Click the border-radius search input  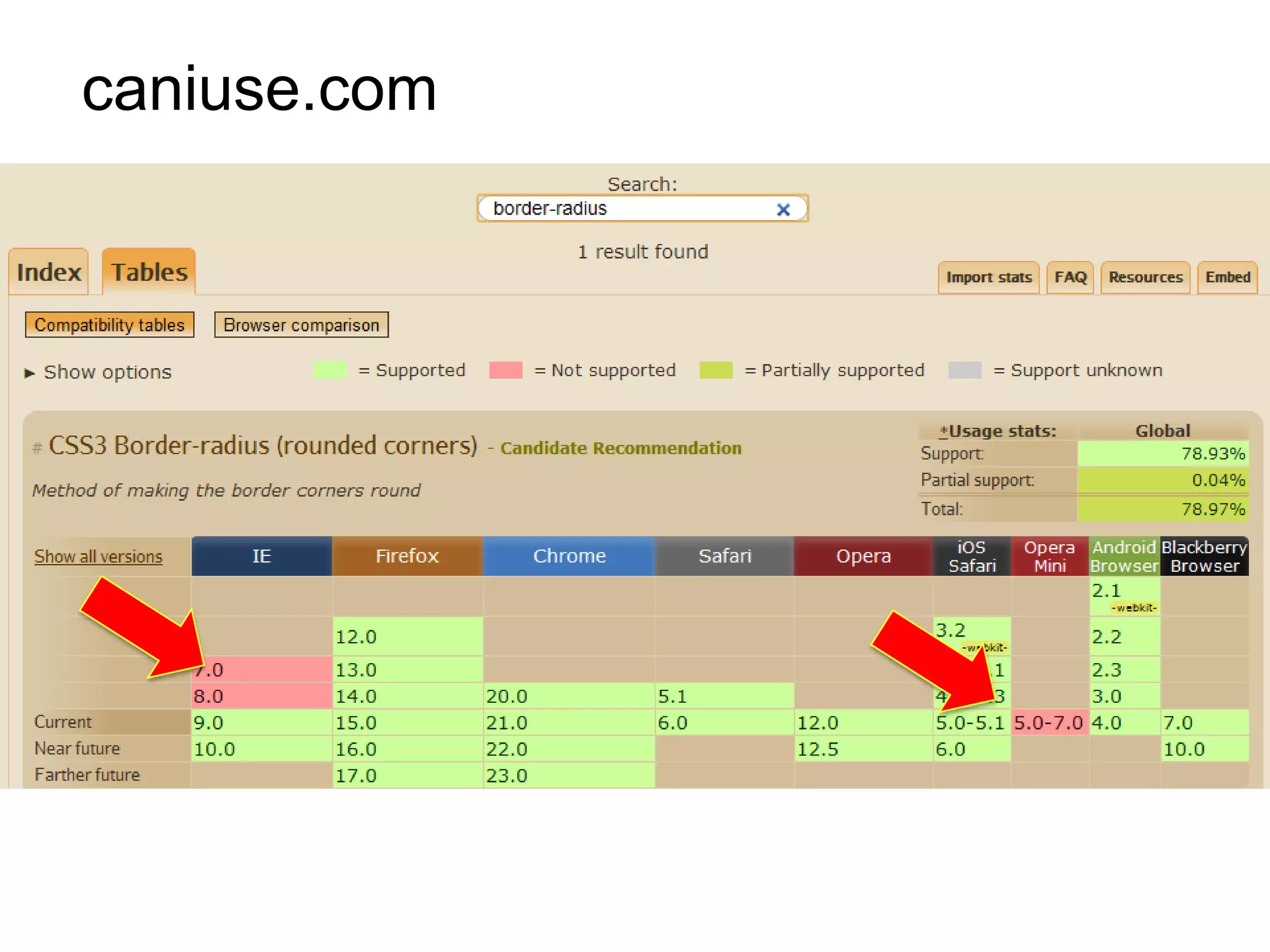coord(642,208)
